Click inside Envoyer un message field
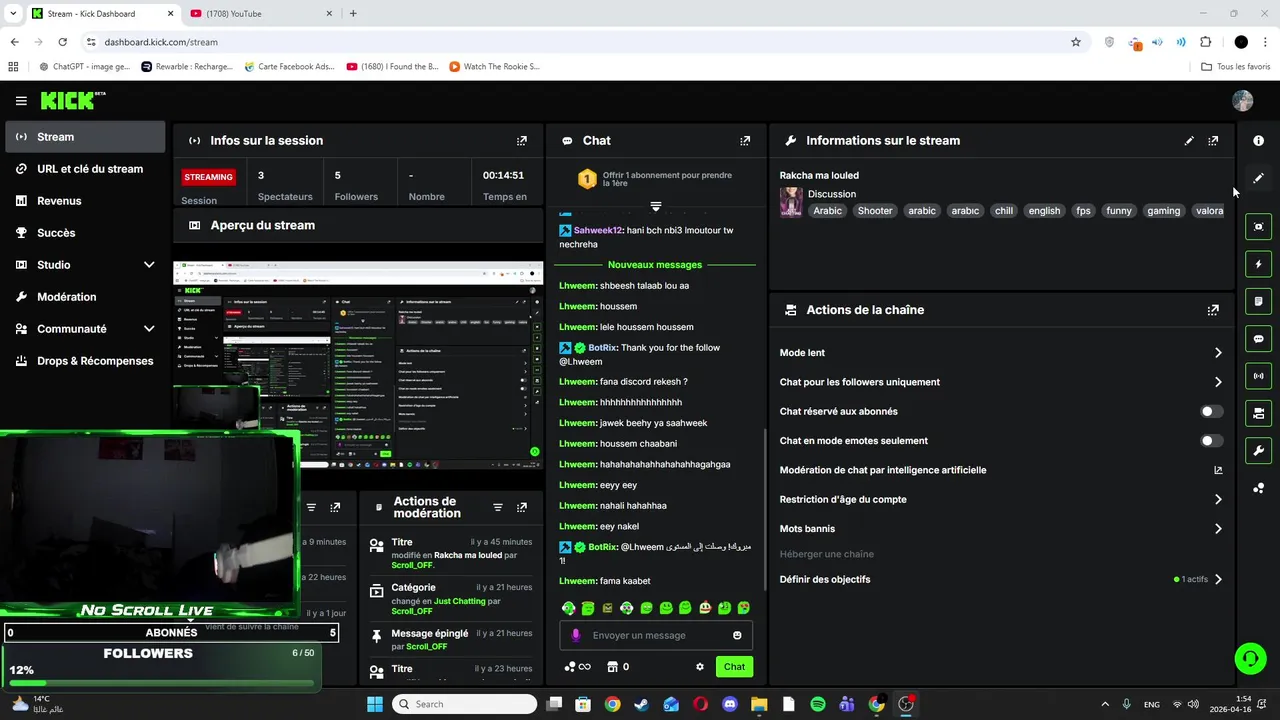1280x720 pixels. click(x=656, y=636)
